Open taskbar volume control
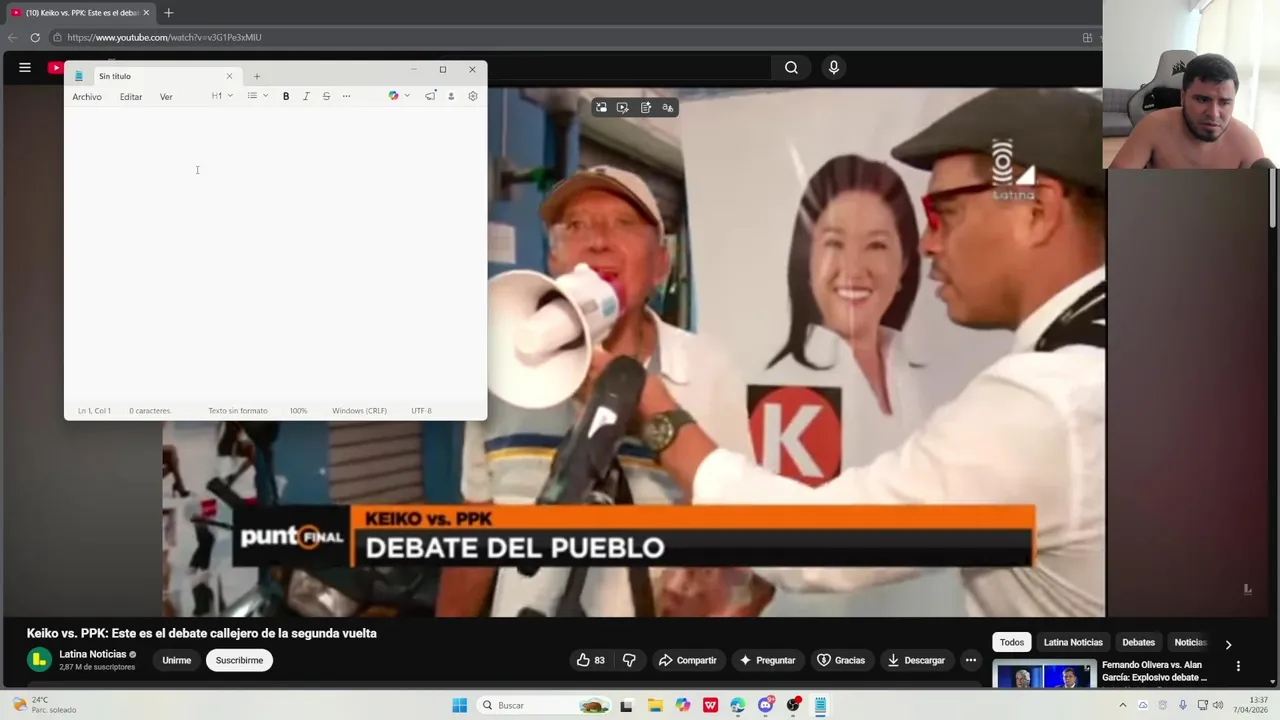This screenshot has width=1280, height=720. 1218,705
